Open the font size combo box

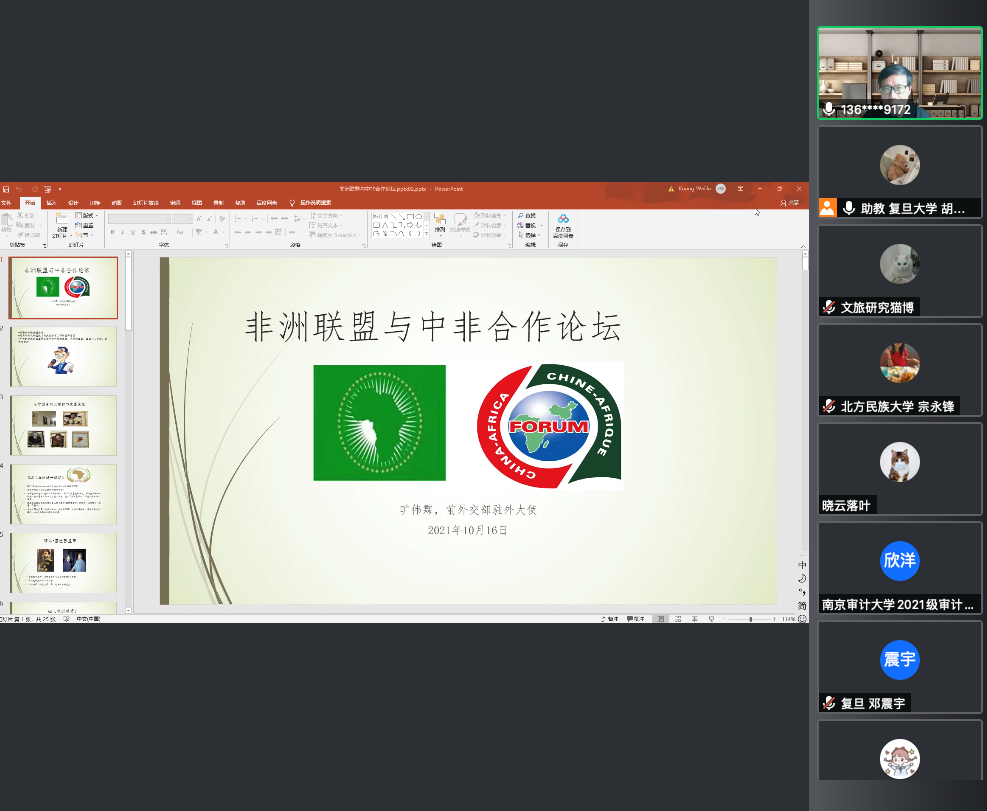click(x=183, y=219)
